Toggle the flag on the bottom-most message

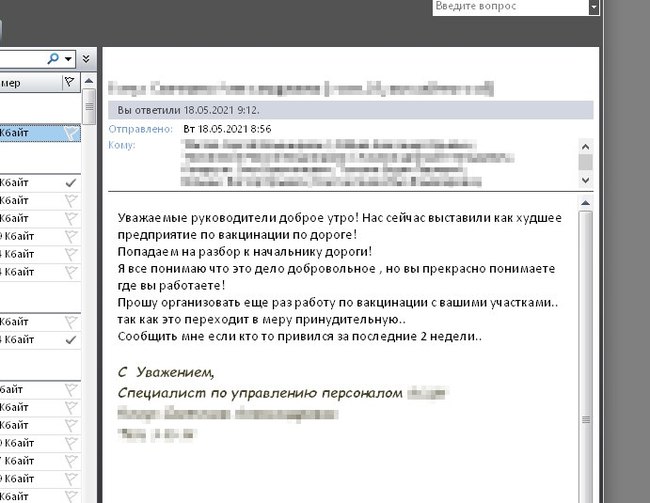70,495
